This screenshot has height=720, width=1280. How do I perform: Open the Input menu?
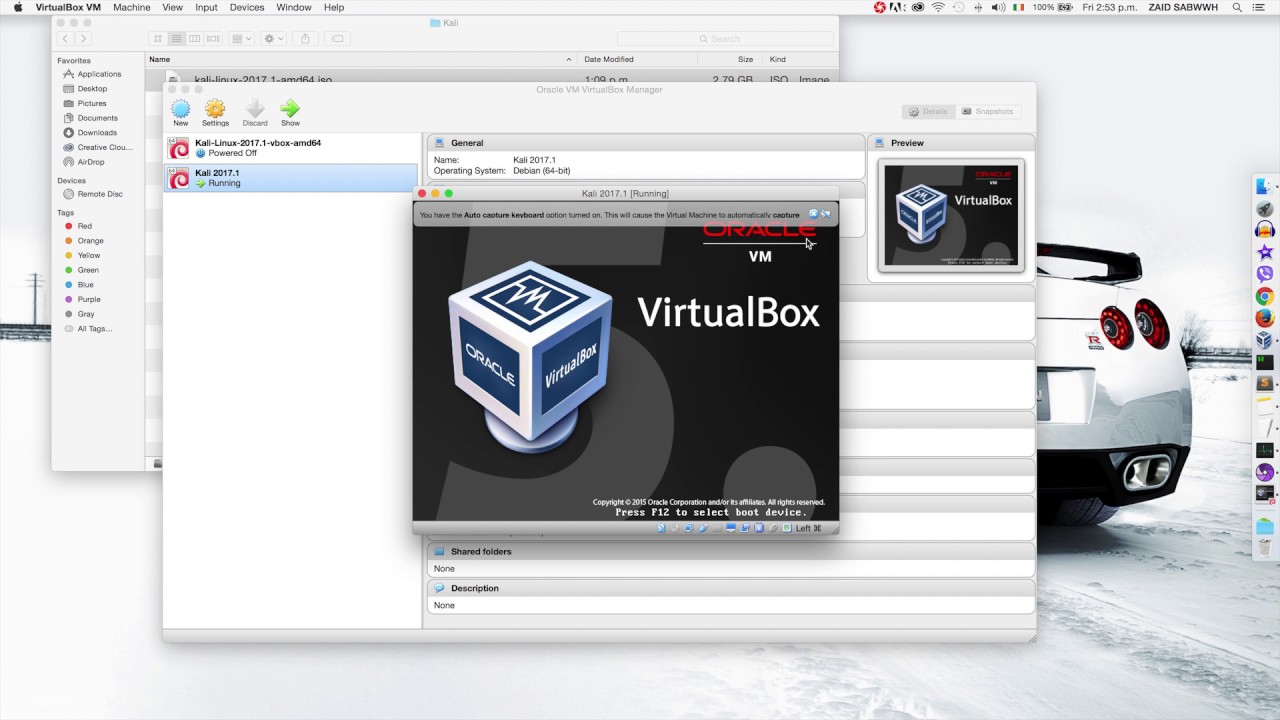206,7
